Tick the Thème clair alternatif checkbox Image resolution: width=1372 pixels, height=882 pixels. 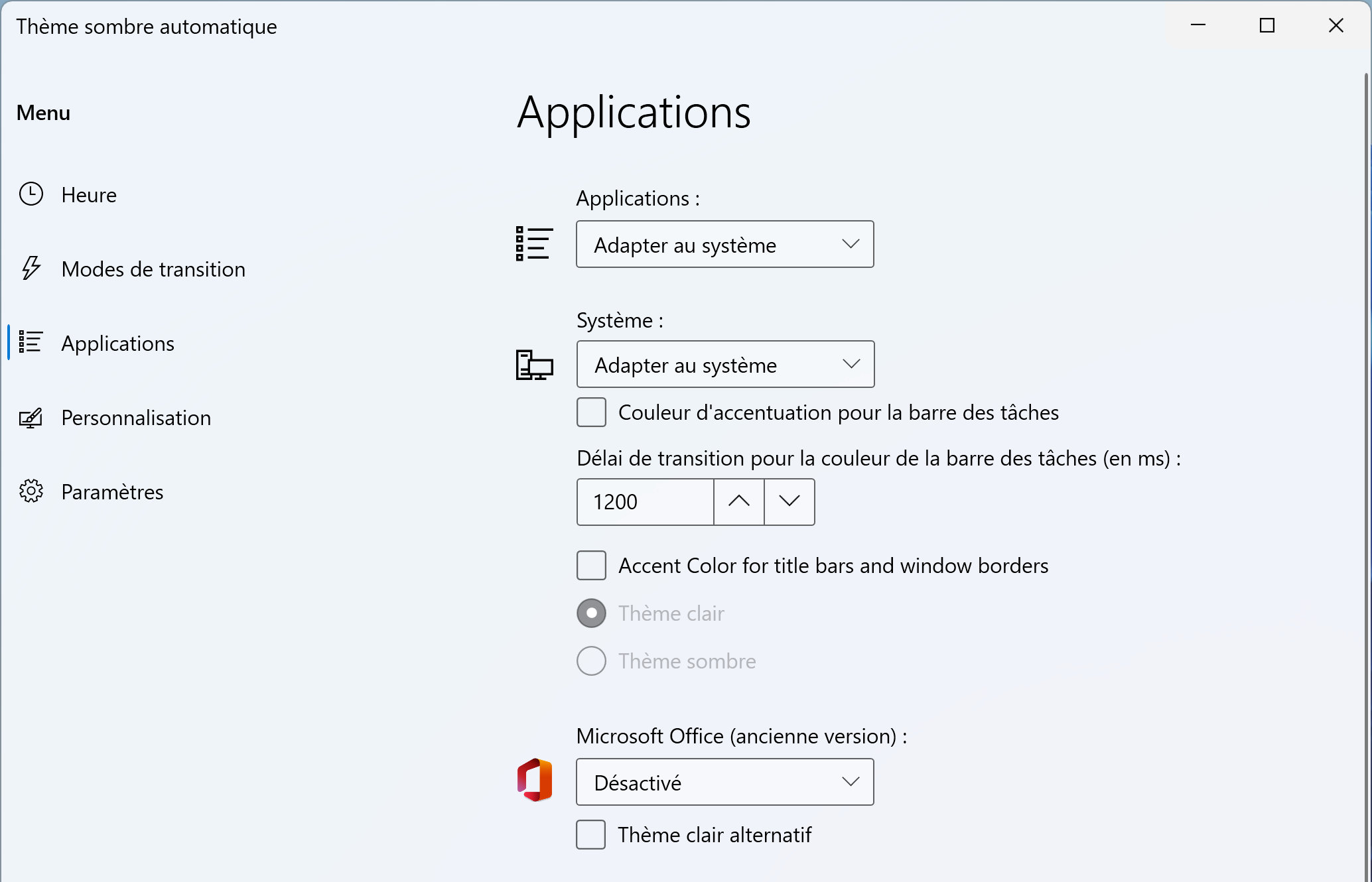pyautogui.click(x=590, y=834)
